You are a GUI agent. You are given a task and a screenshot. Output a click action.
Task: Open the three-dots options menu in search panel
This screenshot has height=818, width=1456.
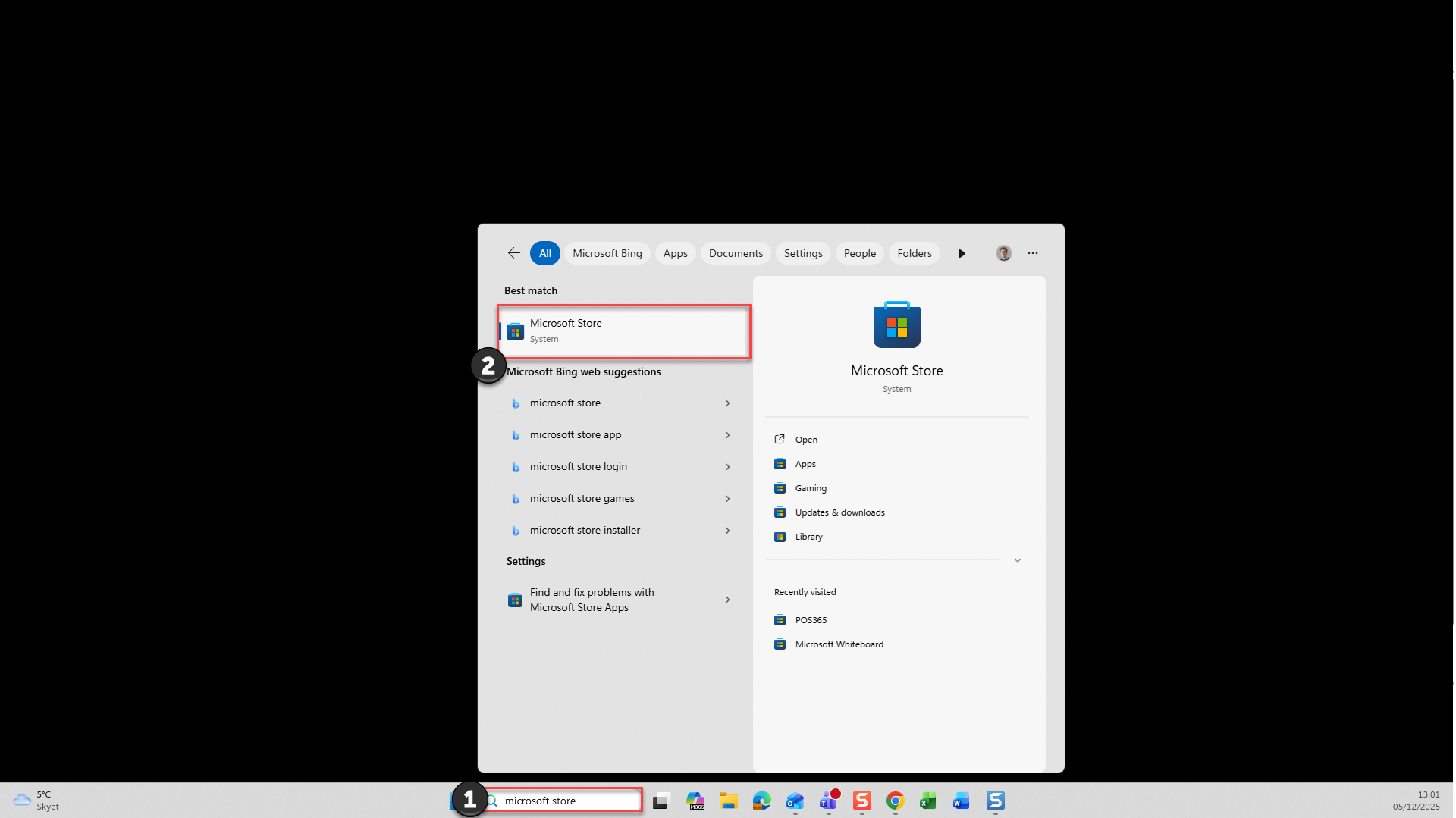pos(1033,253)
